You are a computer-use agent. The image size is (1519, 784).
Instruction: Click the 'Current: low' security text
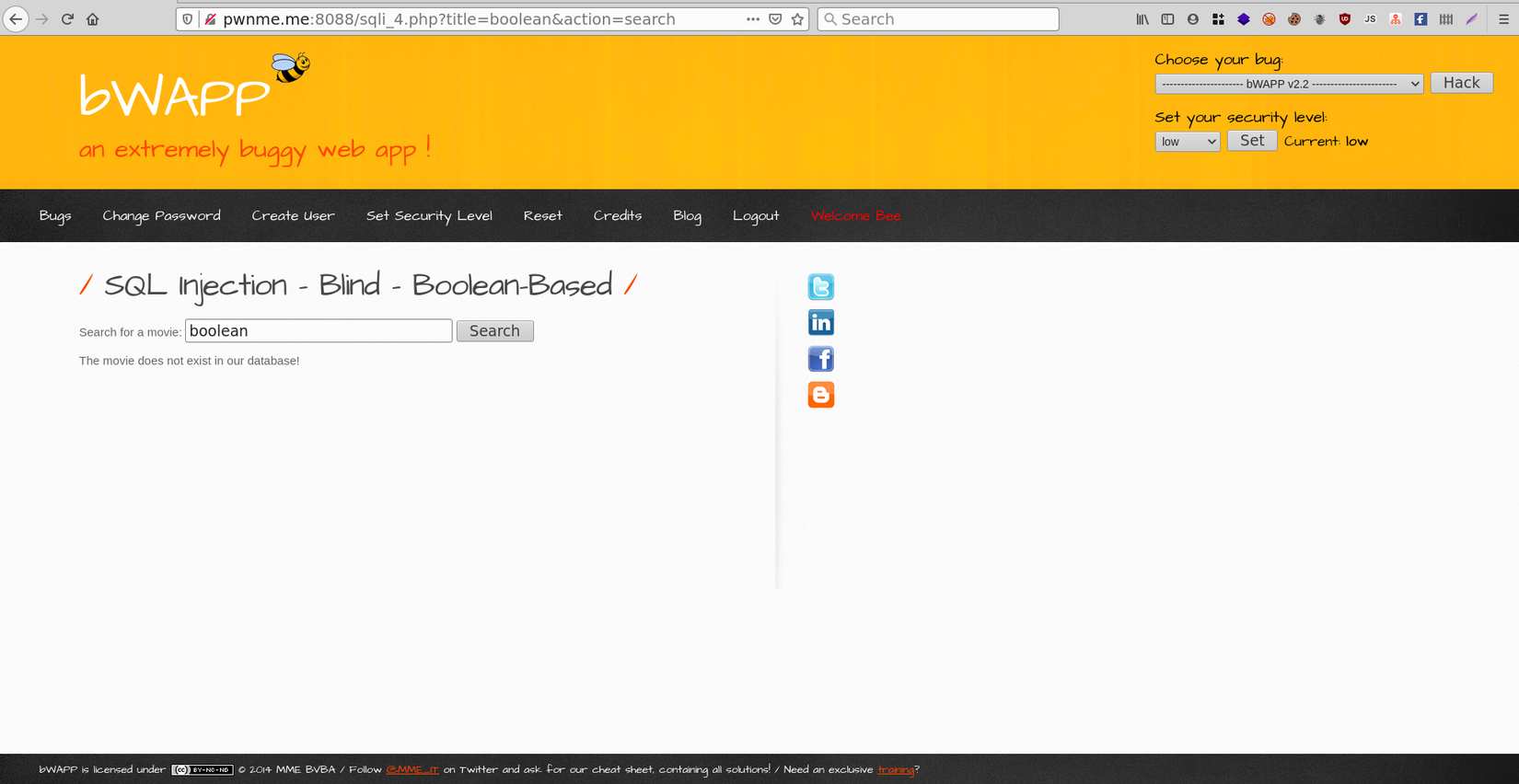click(x=1326, y=142)
